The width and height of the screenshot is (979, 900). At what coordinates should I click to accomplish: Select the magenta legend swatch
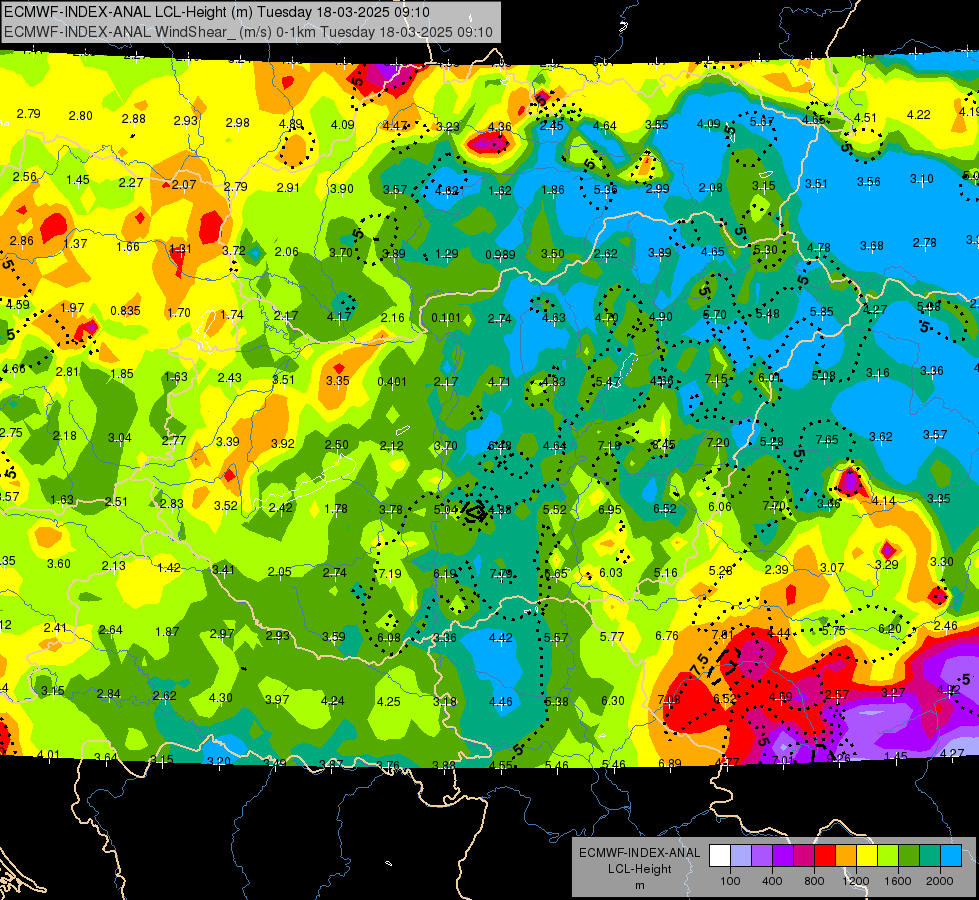804,856
